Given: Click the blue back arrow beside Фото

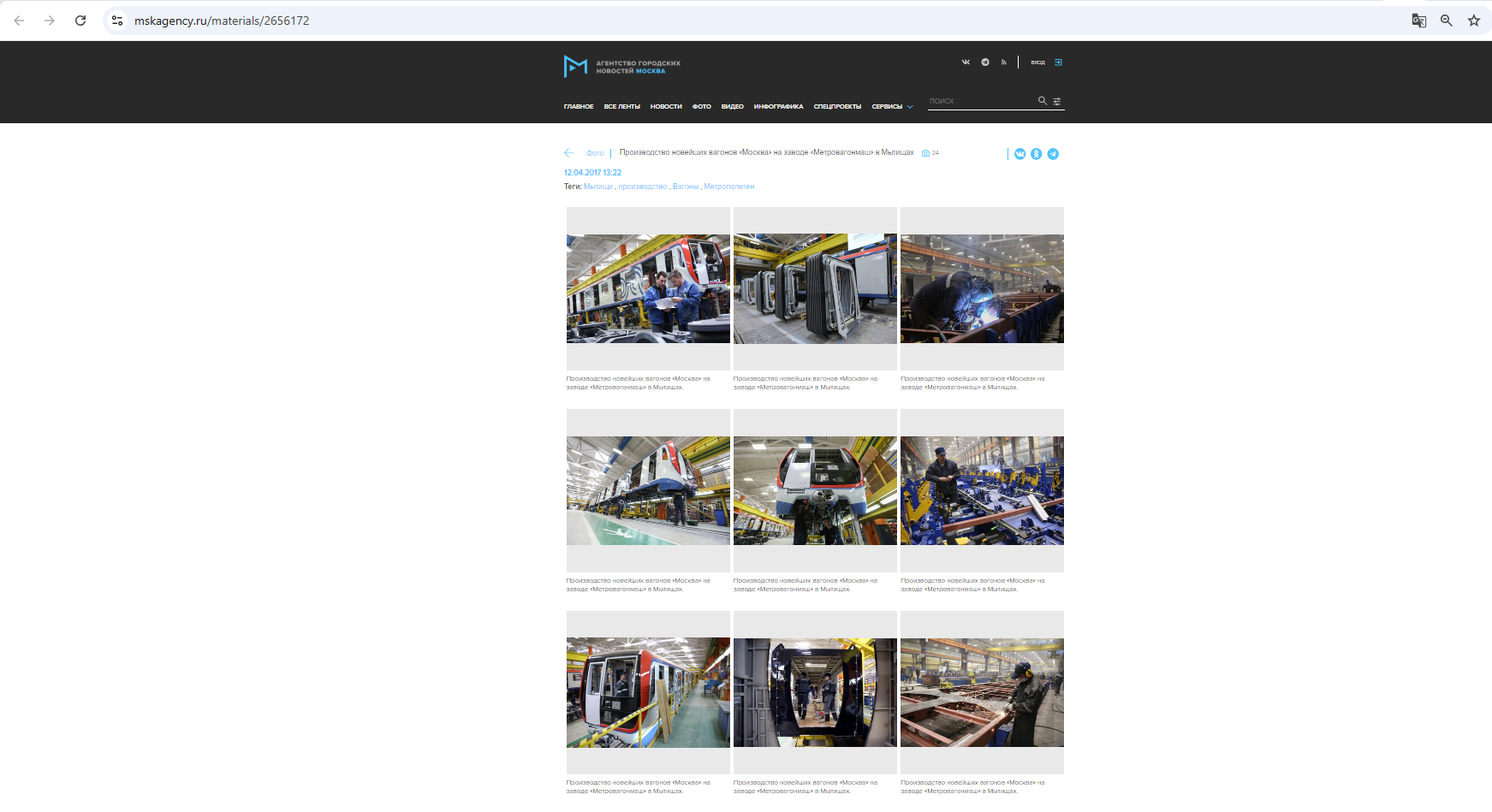Looking at the screenshot, I should pos(568,153).
